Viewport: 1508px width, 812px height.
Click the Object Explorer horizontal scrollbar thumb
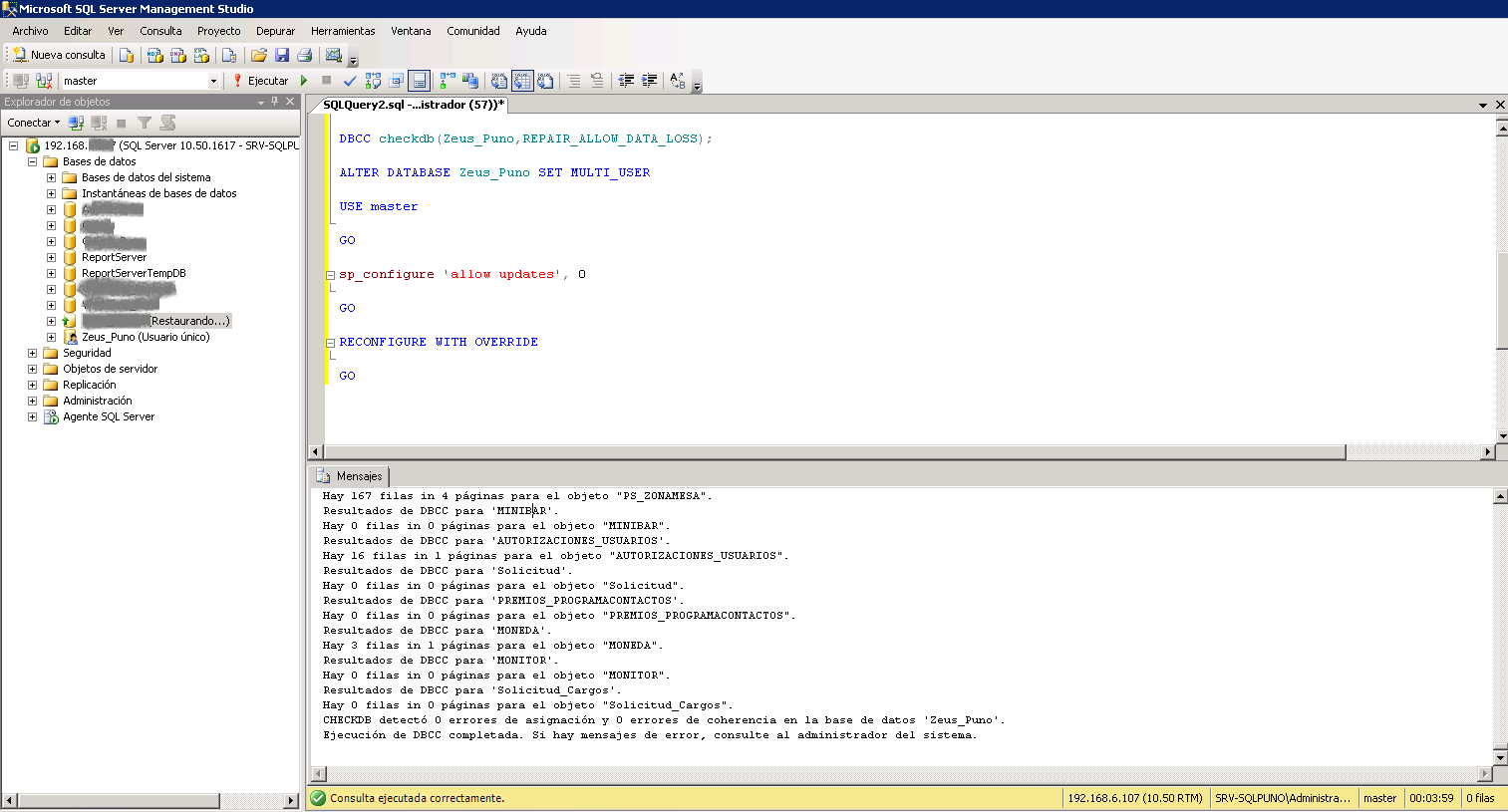(x=119, y=800)
